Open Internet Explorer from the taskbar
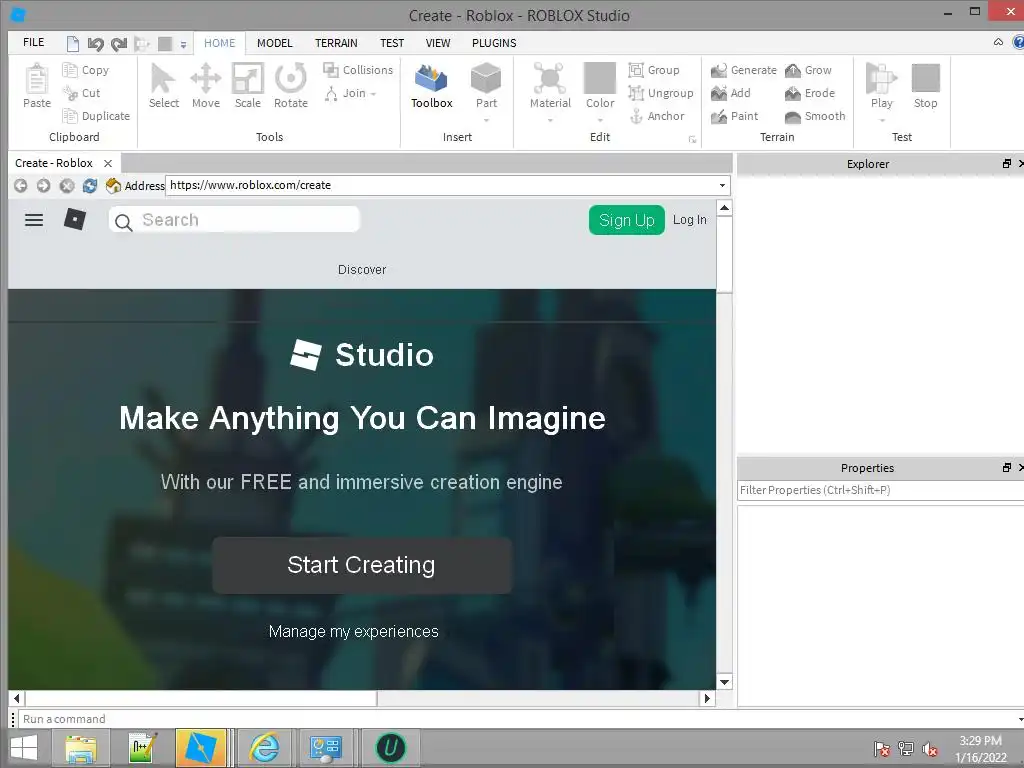This screenshot has width=1024, height=768. (x=264, y=748)
